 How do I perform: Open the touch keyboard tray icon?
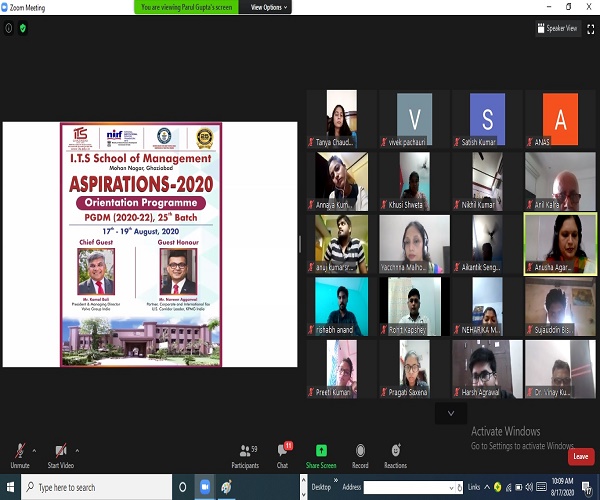[541, 487]
